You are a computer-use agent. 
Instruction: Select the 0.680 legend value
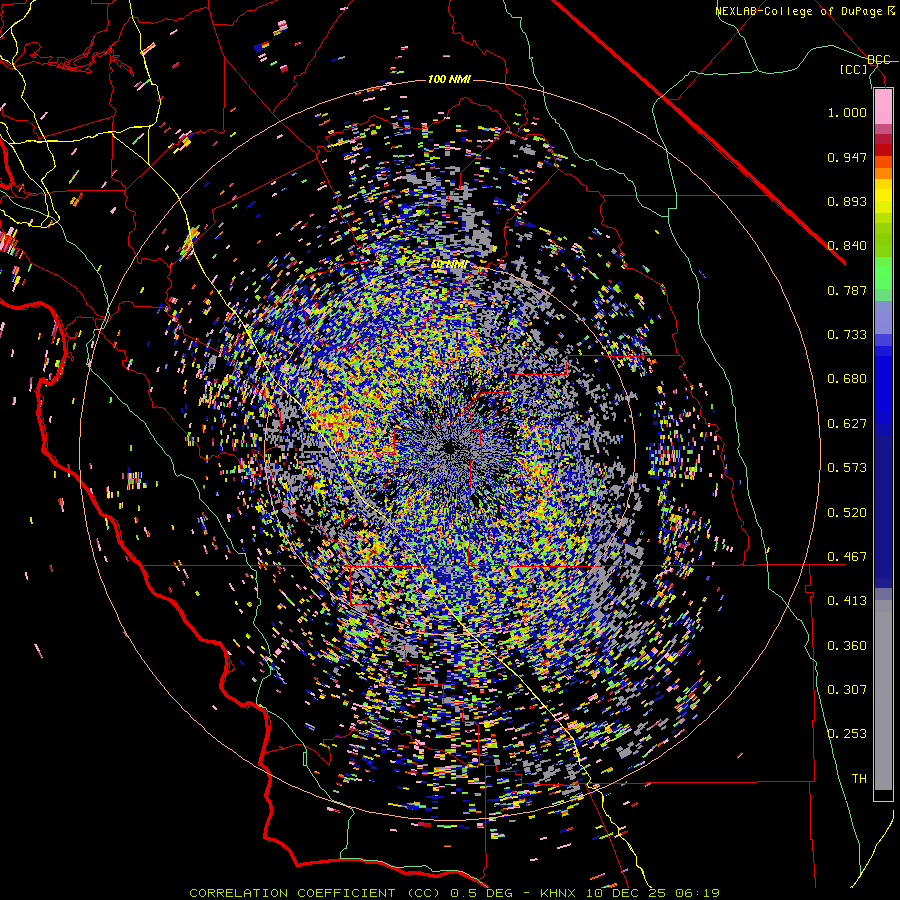847,379
